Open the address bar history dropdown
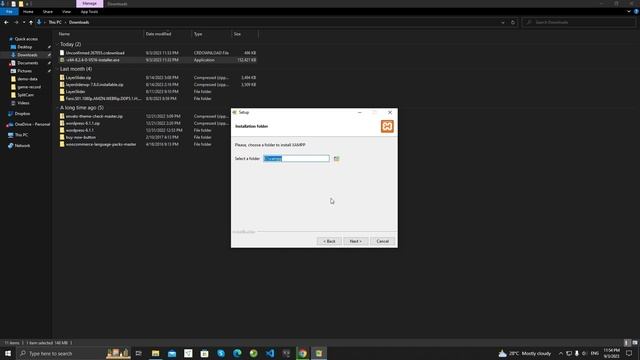The image size is (640, 360). point(503,22)
